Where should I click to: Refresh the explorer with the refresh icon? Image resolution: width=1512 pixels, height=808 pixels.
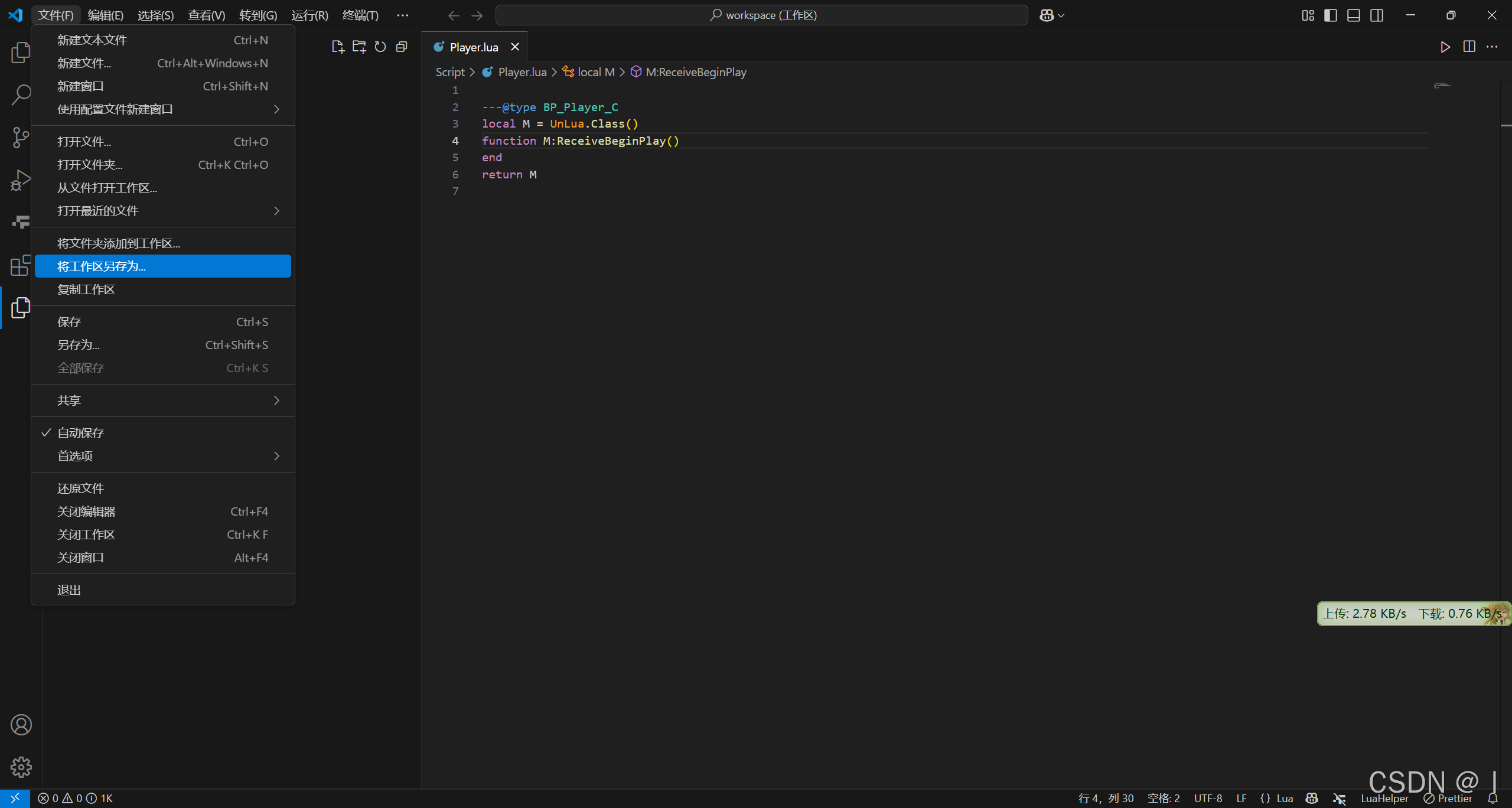pos(380,47)
